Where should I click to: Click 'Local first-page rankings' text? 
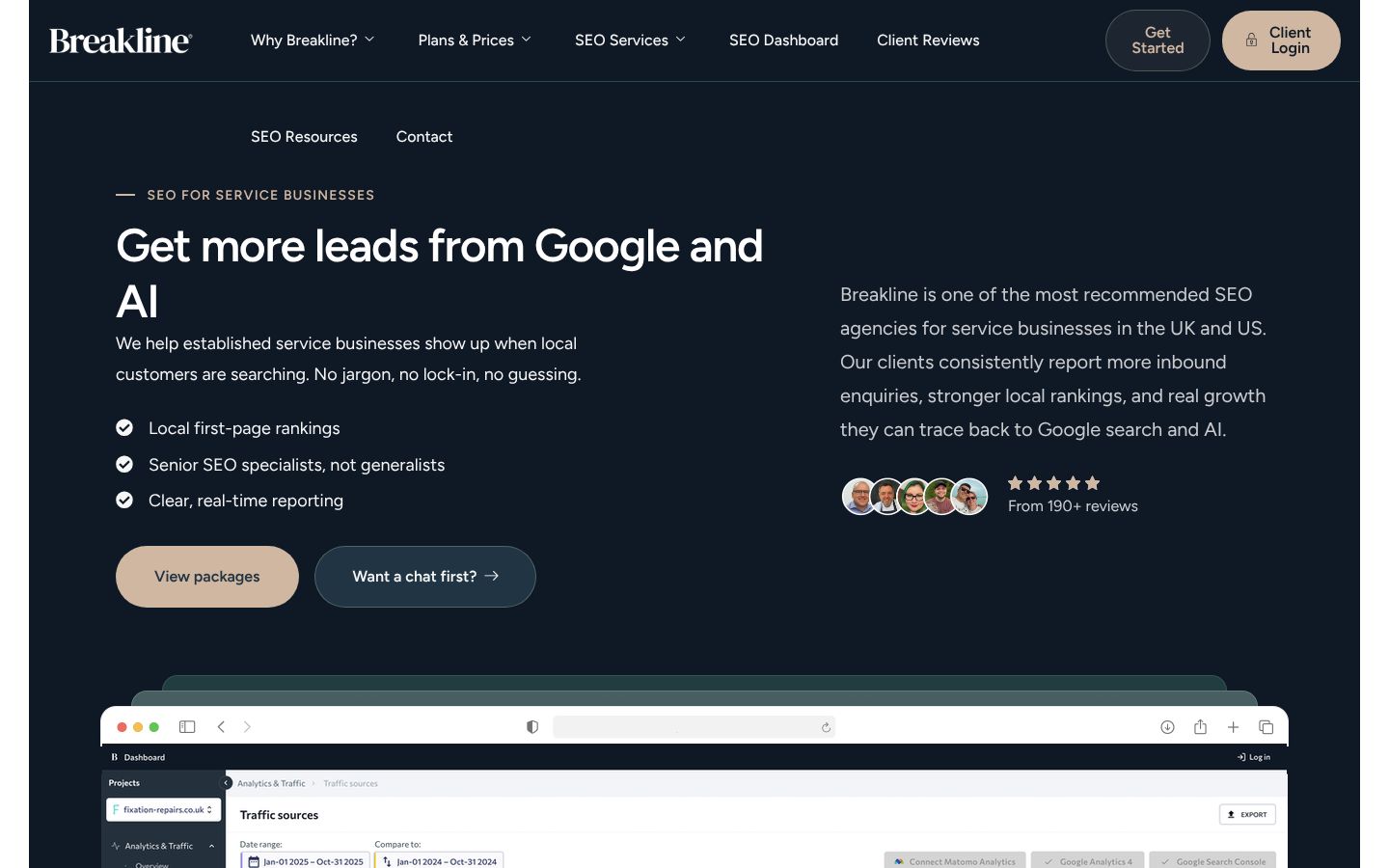(x=244, y=428)
